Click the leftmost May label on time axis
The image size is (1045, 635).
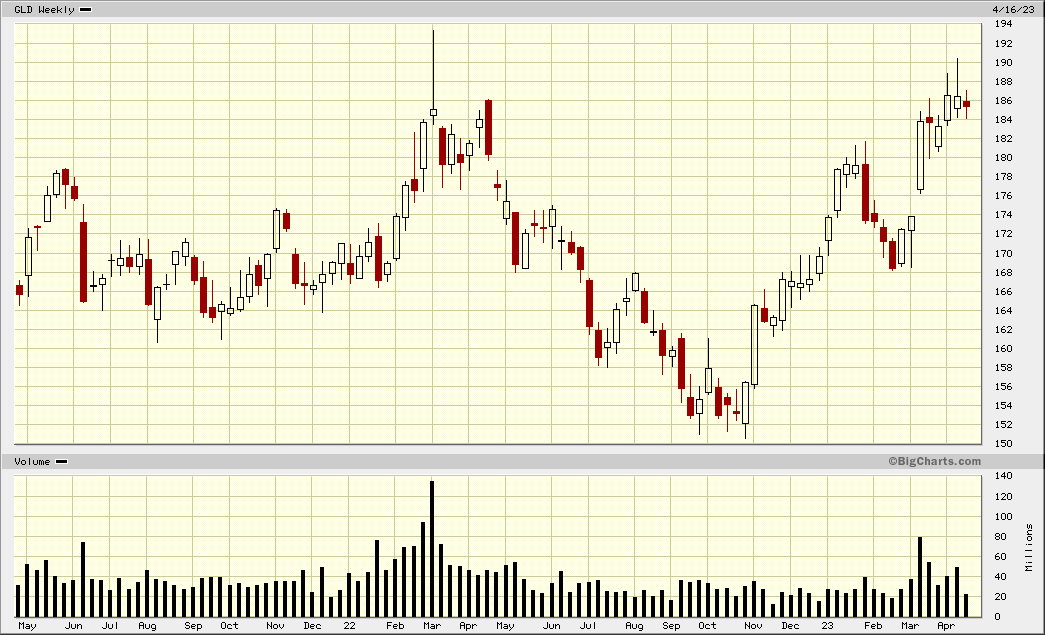pos(28,626)
